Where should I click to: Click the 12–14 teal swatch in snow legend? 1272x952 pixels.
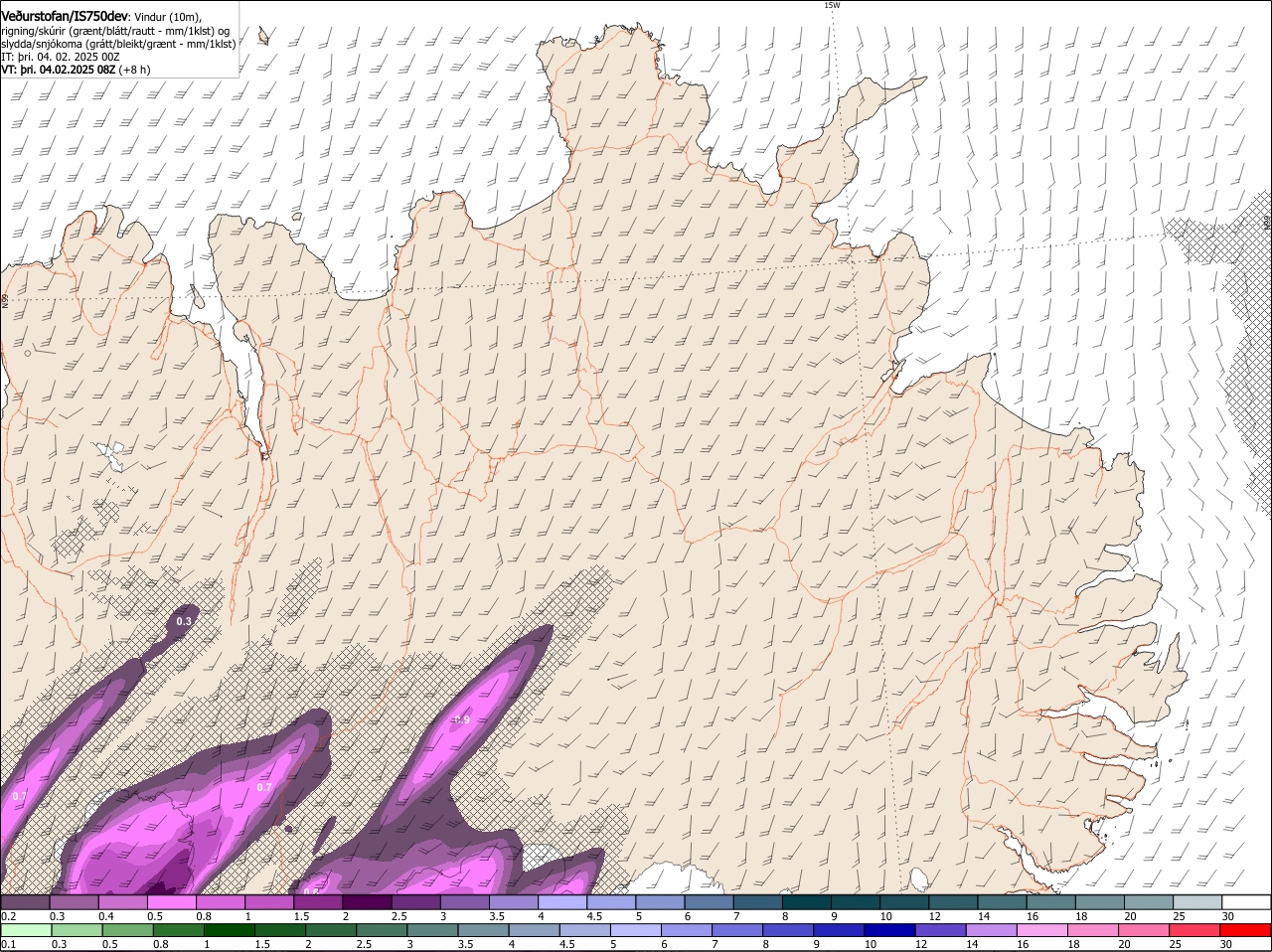pos(954,902)
